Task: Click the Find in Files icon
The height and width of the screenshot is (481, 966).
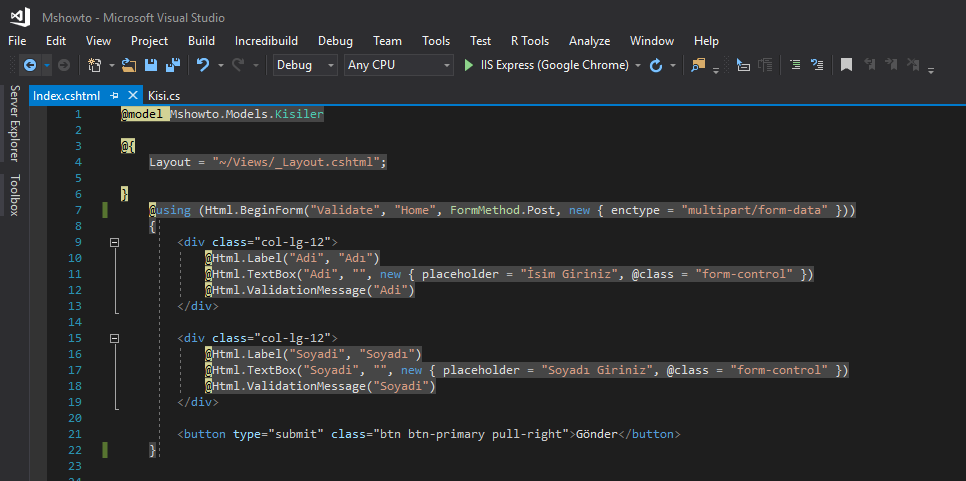Action: point(698,65)
